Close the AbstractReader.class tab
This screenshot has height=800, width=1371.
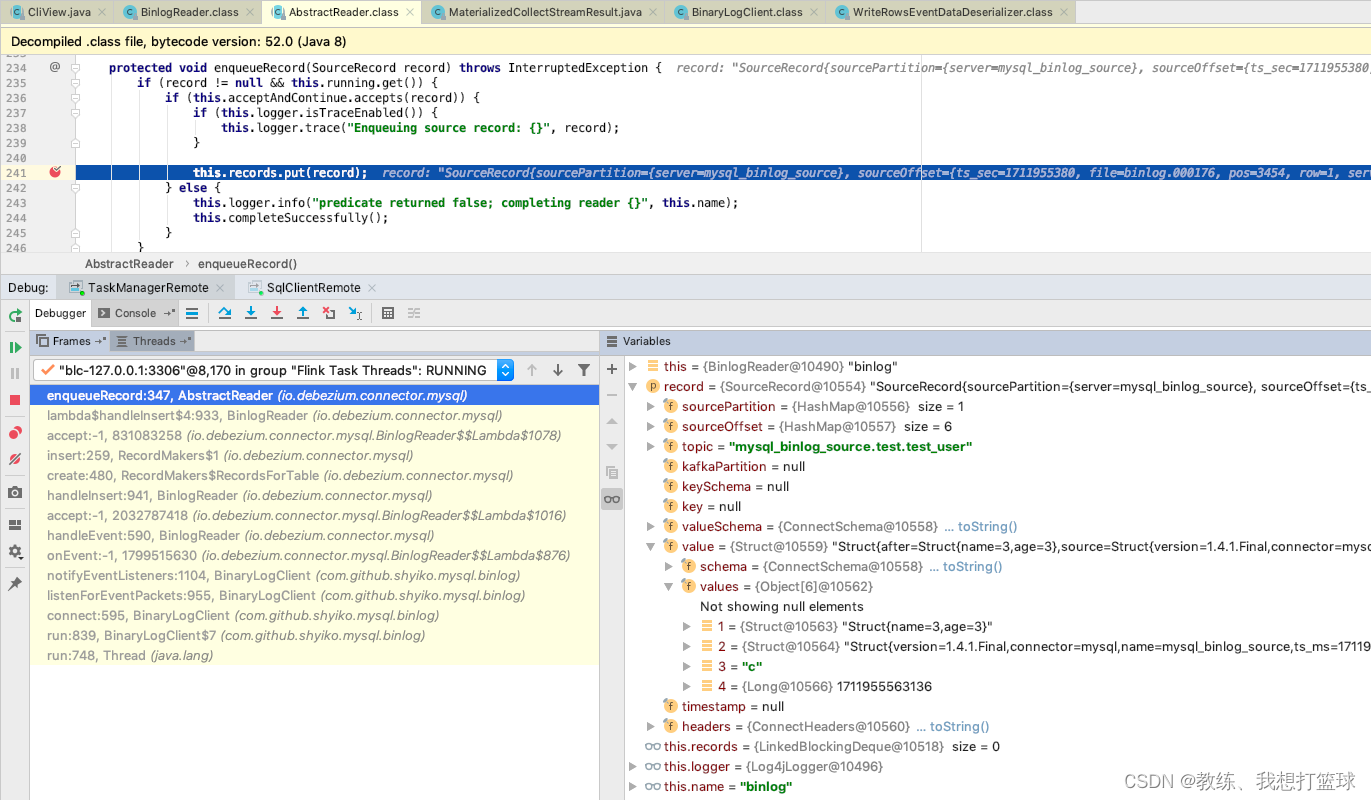[409, 12]
